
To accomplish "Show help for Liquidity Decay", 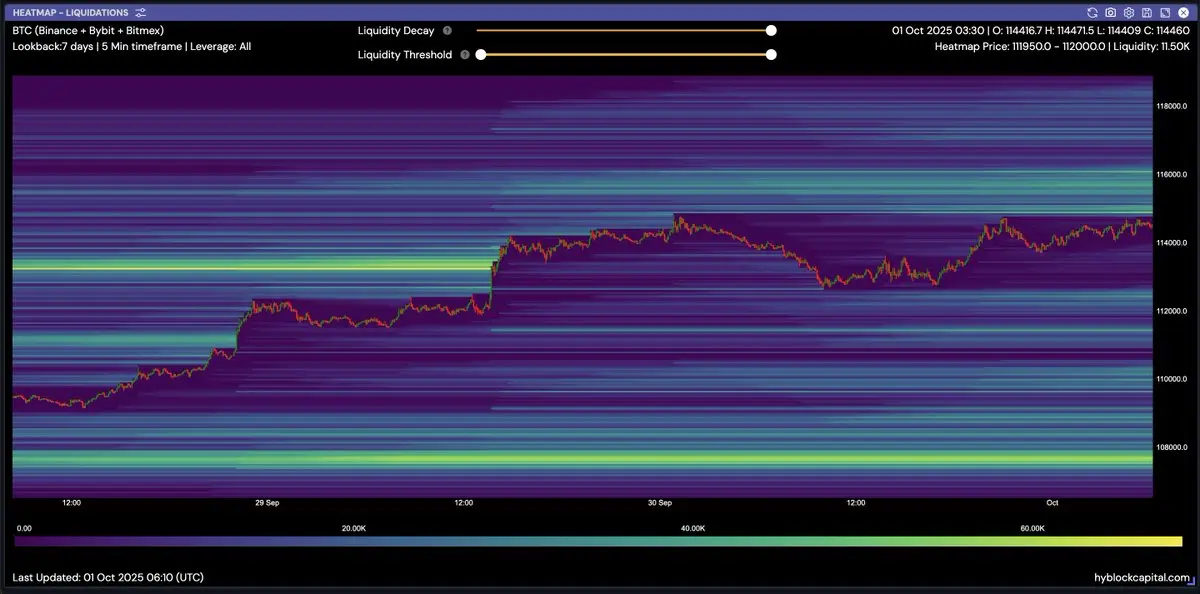I will pos(447,31).
